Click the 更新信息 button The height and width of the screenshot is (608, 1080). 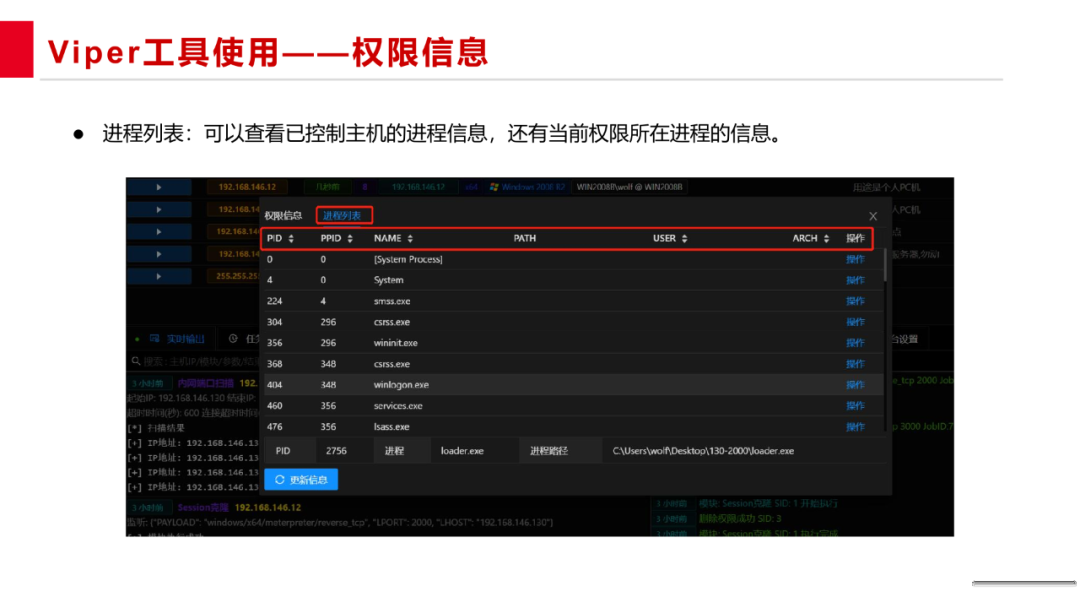click(301, 479)
